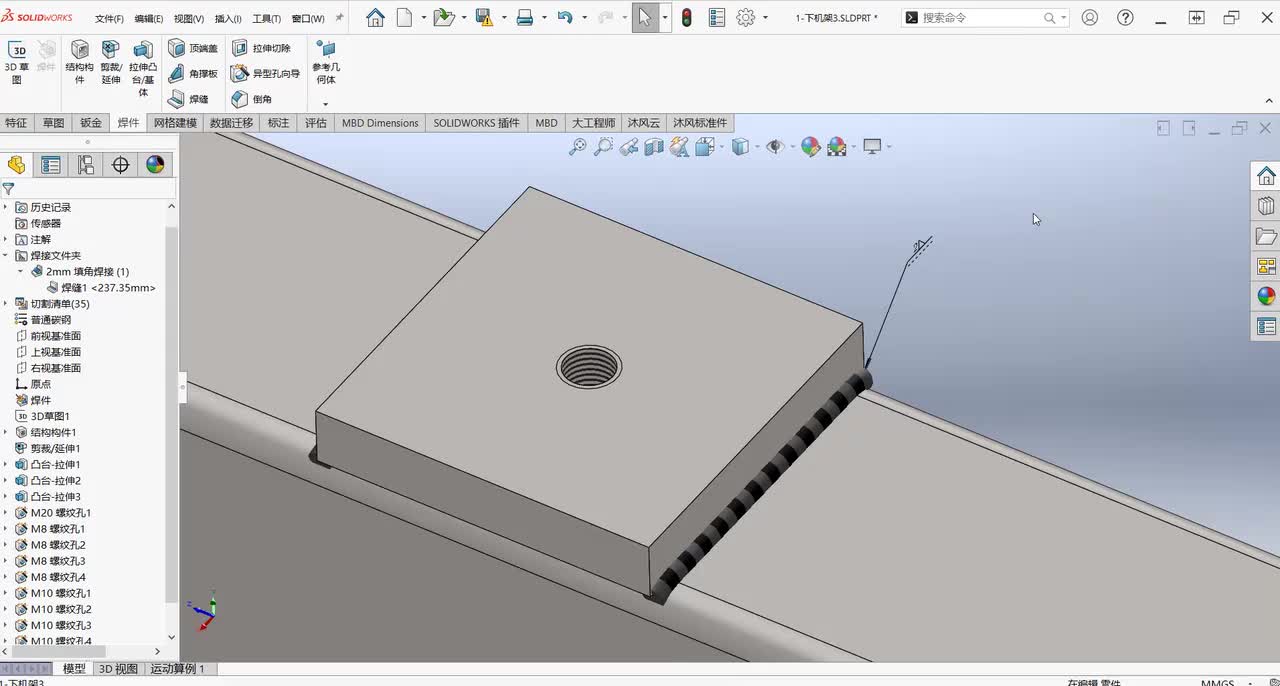1280x686 pixels.
Task: Toggle the arrow Select tool in toolbar
Action: pos(645,18)
